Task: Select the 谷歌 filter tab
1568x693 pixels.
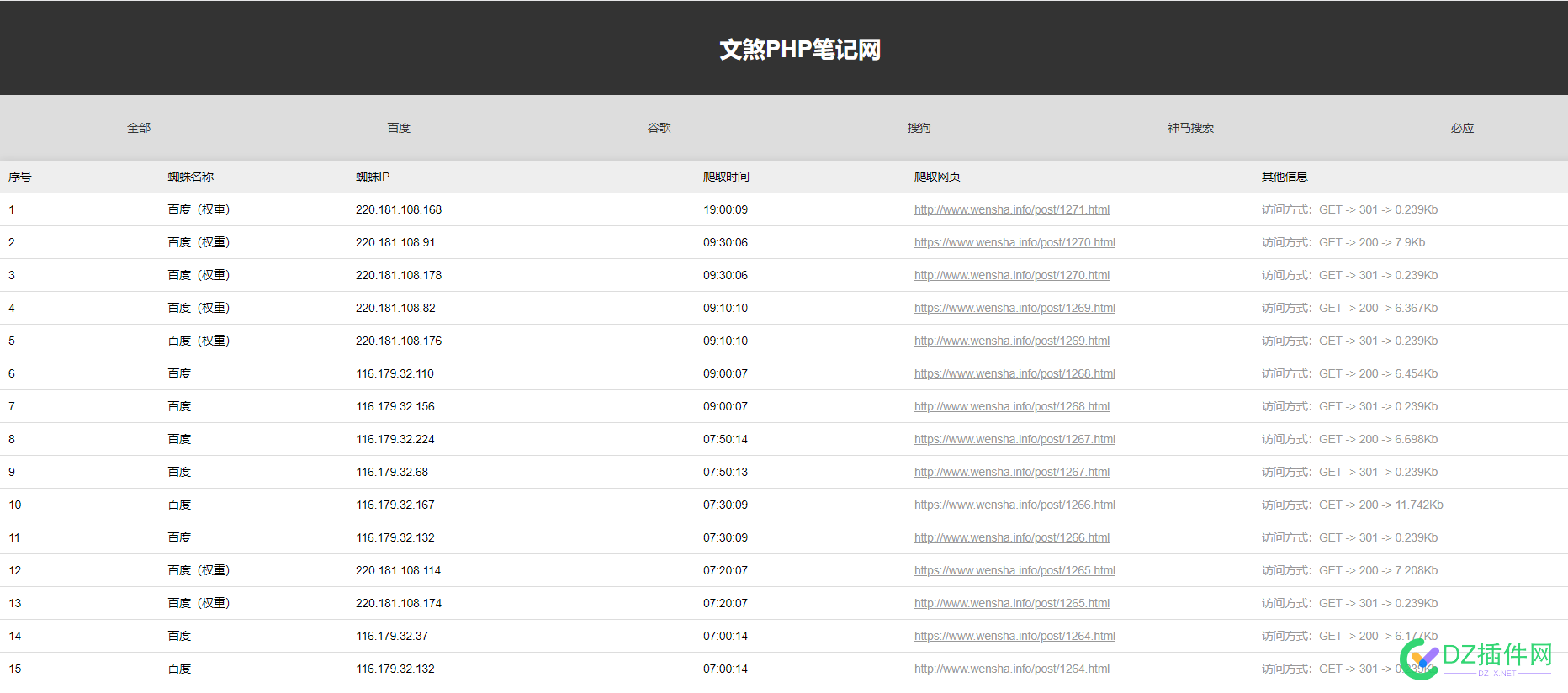Action: click(659, 128)
